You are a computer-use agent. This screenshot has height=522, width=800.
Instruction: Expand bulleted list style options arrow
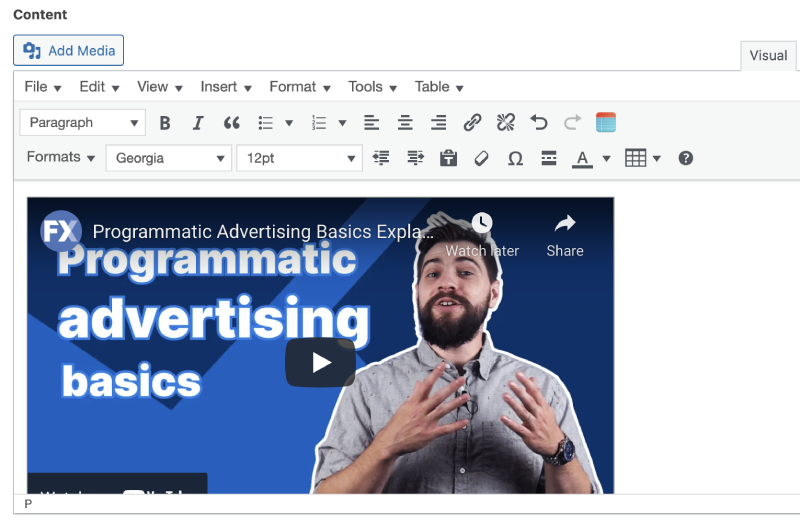point(289,122)
